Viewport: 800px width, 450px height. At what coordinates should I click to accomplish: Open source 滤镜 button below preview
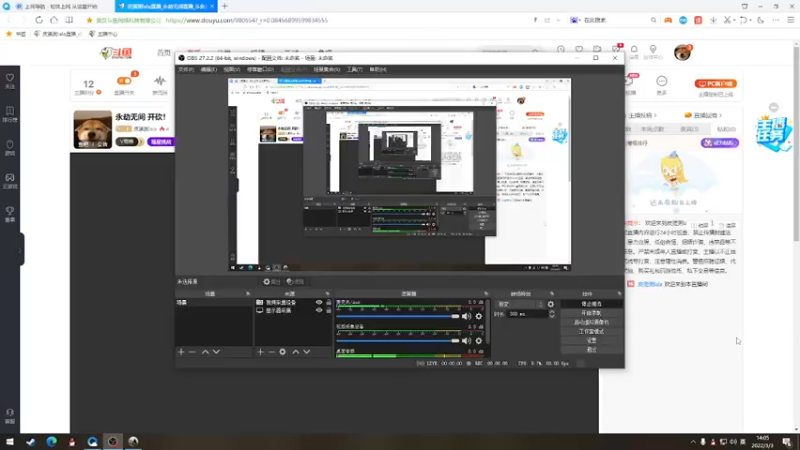coord(295,282)
